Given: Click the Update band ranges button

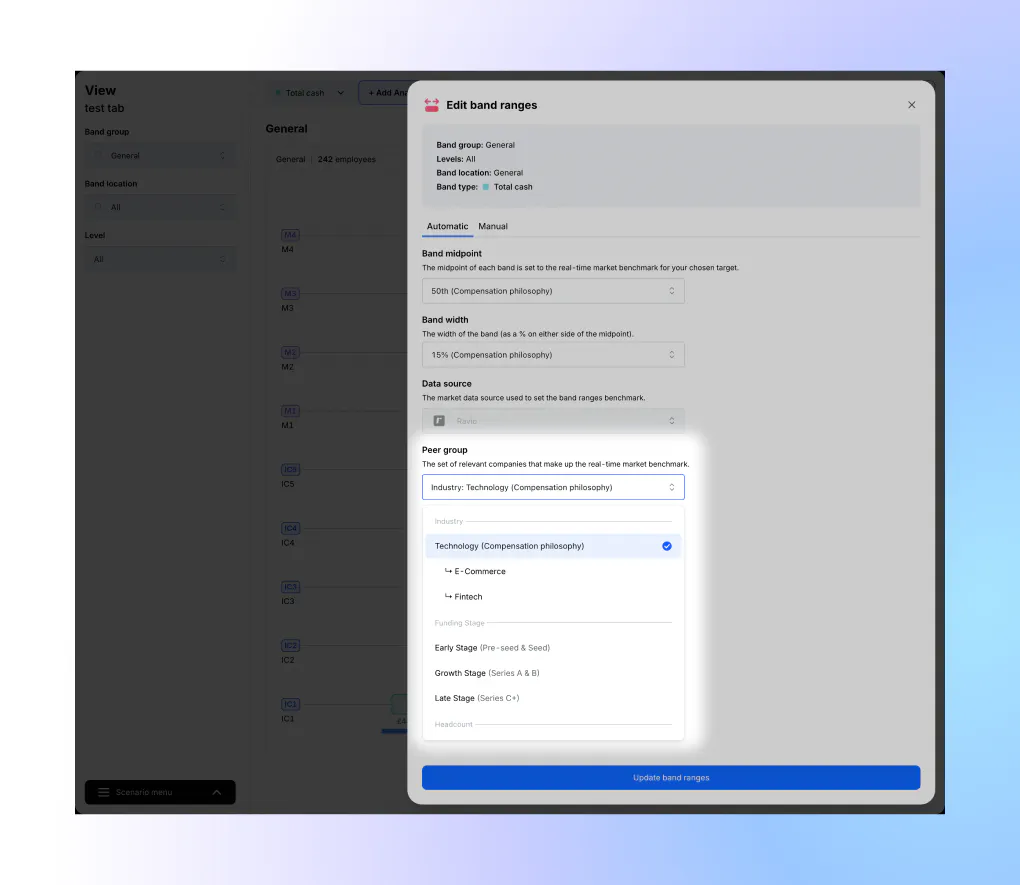Looking at the screenshot, I should coord(671,778).
